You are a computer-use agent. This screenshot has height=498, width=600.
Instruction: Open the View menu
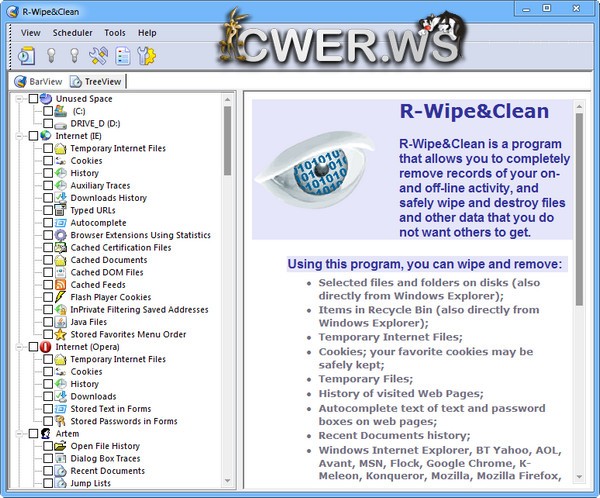(x=31, y=33)
